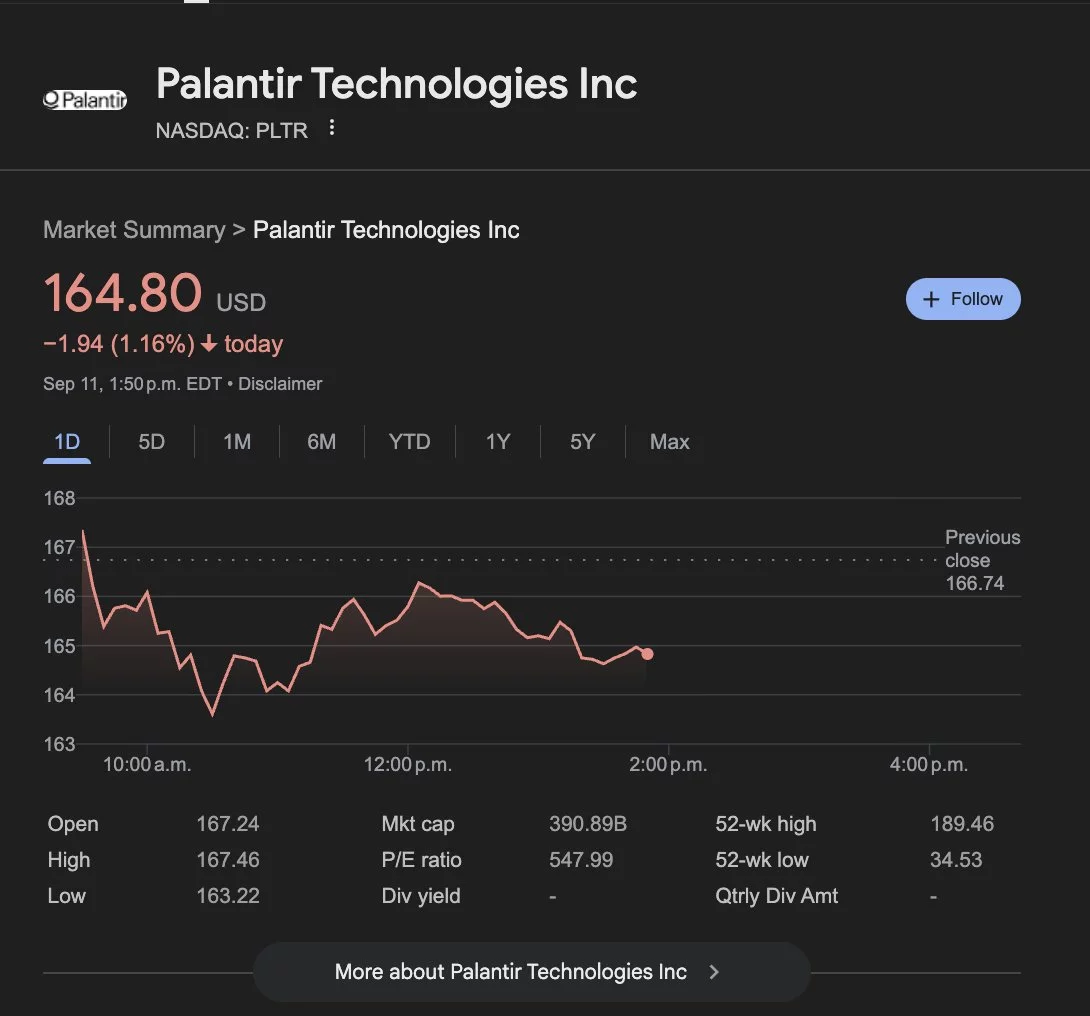Click the down arrow next to today
The height and width of the screenshot is (1016, 1090).
(209, 343)
